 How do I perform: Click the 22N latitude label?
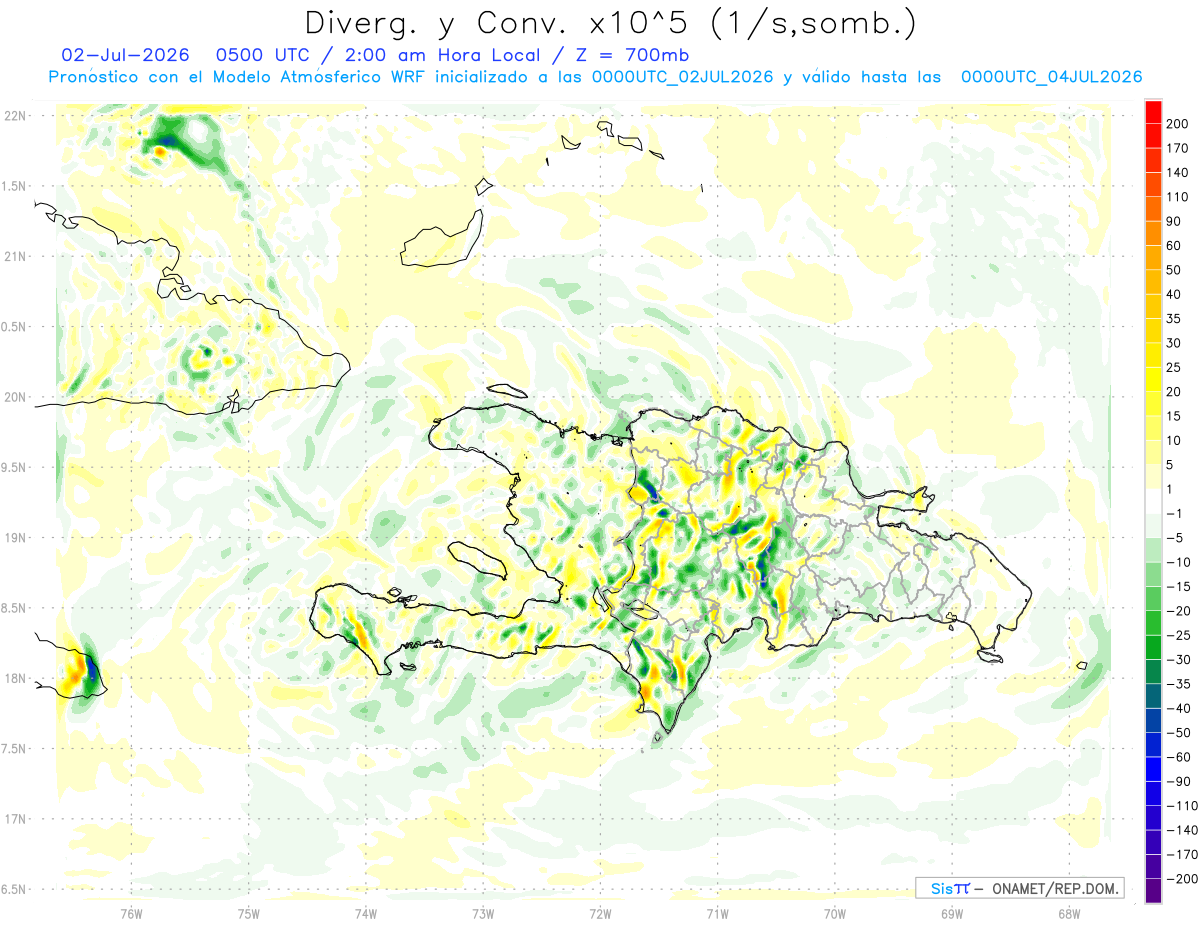(14, 116)
